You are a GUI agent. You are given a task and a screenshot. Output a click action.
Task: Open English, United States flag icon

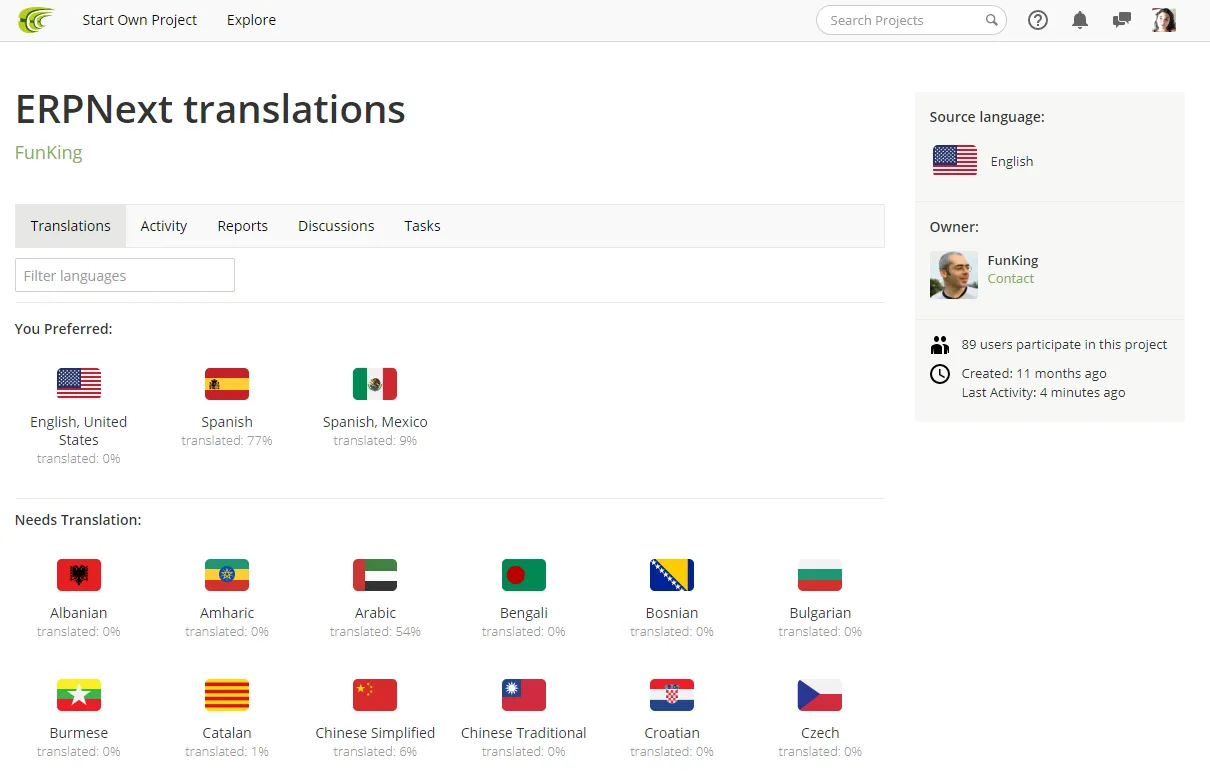tap(79, 384)
